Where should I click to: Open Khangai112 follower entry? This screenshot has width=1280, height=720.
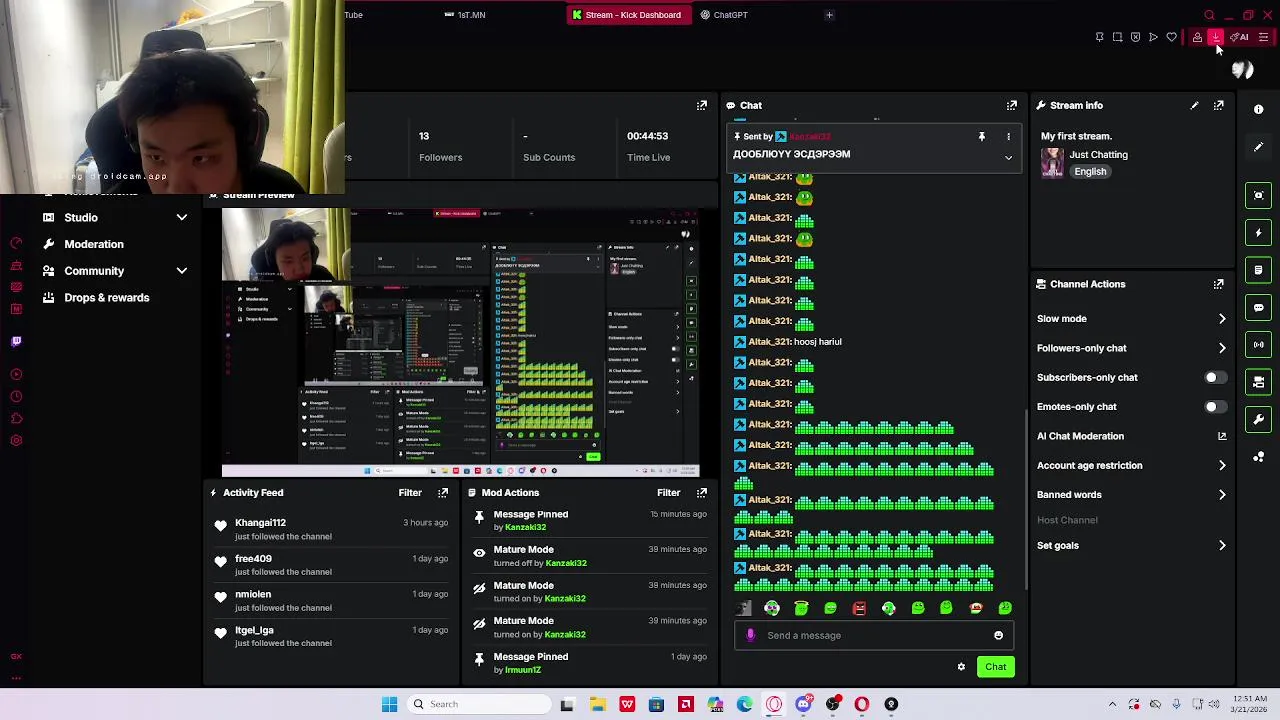(x=260, y=523)
